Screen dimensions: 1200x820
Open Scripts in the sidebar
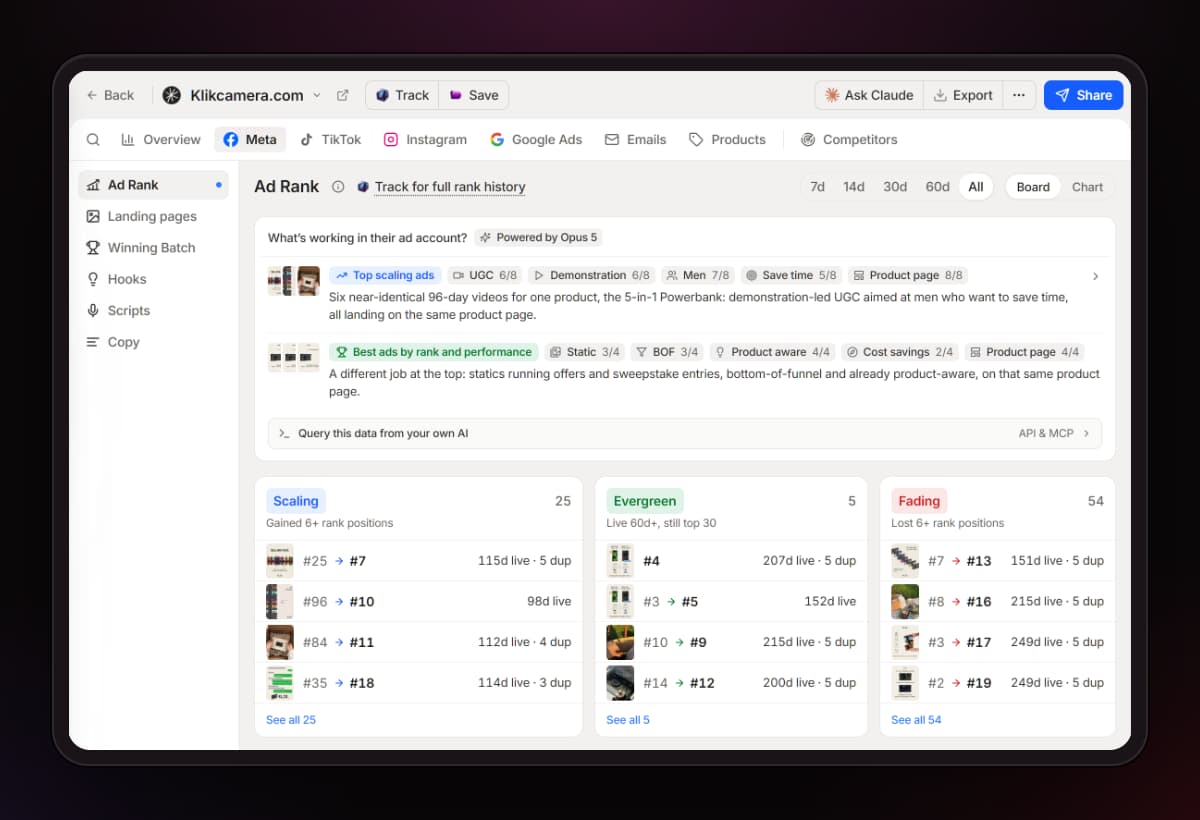tap(153, 311)
